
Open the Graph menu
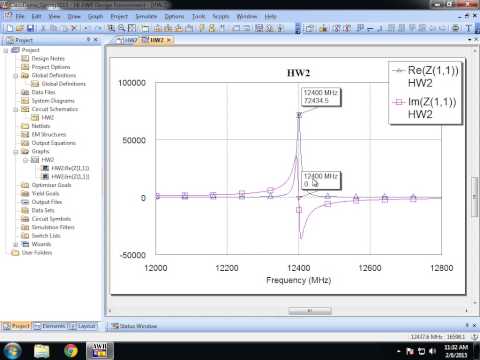click(x=95, y=16)
